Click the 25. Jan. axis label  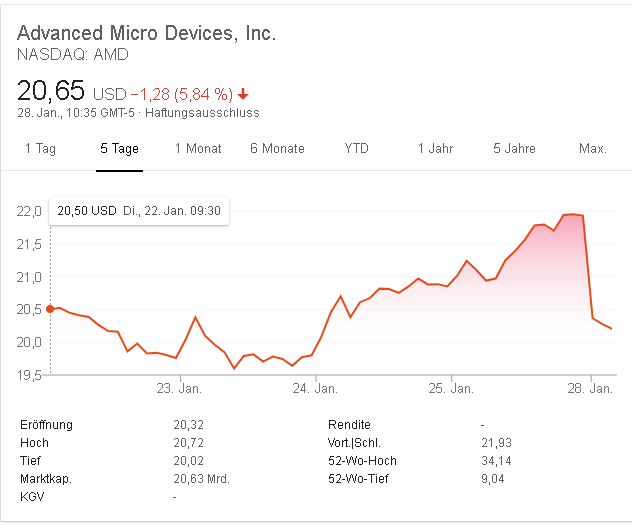tap(451, 389)
